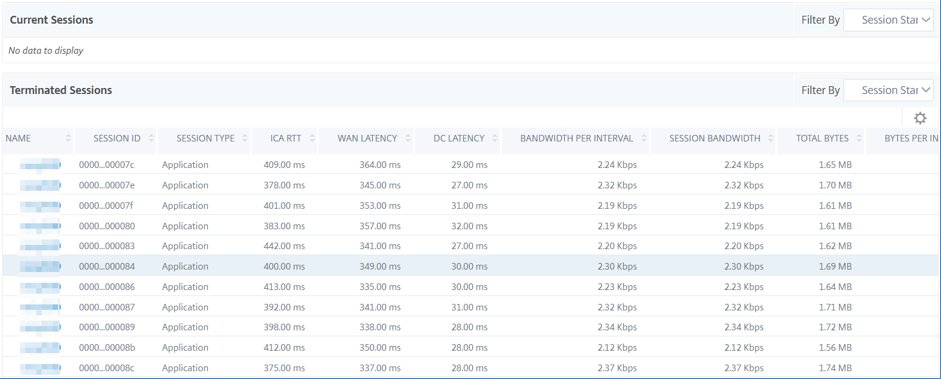Open the table settings gear icon

pos(919,118)
